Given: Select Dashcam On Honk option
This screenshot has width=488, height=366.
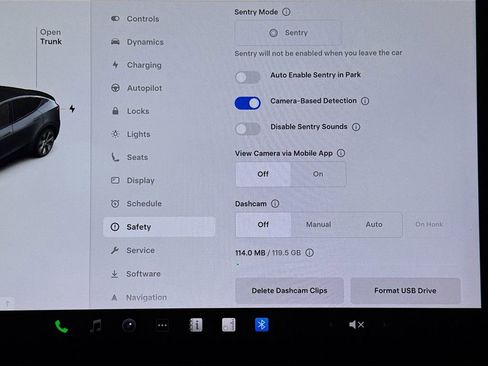Looking at the screenshot, I should (x=429, y=224).
